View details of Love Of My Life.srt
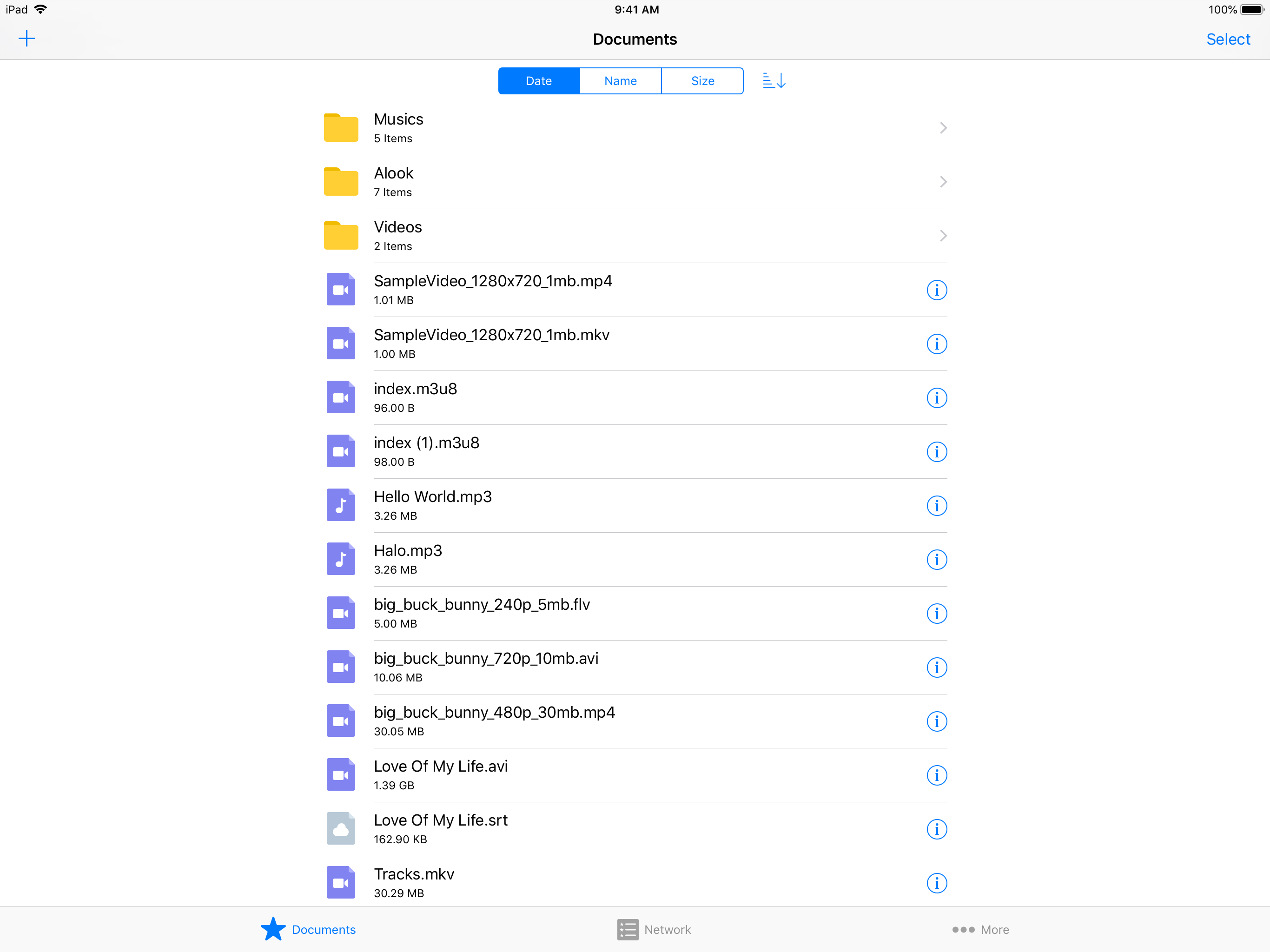Screen dimensions: 1270x952 (x=936, y=829)
